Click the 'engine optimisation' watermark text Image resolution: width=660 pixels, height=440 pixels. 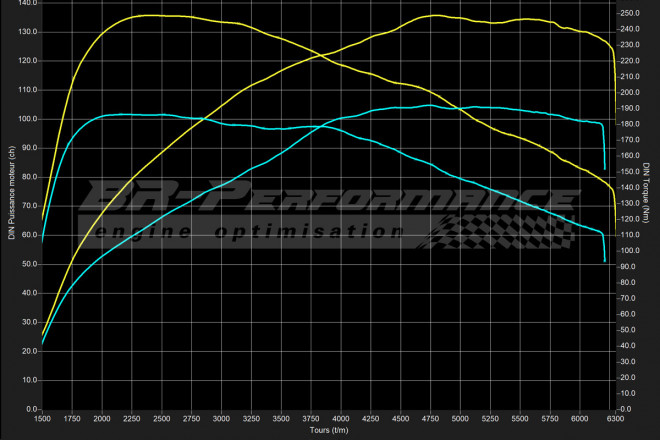pyautogui.click(x=250, y=231)
